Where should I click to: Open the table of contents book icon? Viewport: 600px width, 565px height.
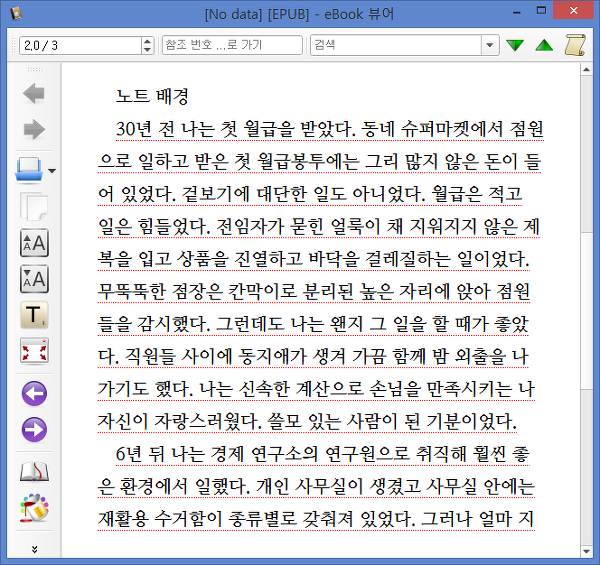(34, 471)
